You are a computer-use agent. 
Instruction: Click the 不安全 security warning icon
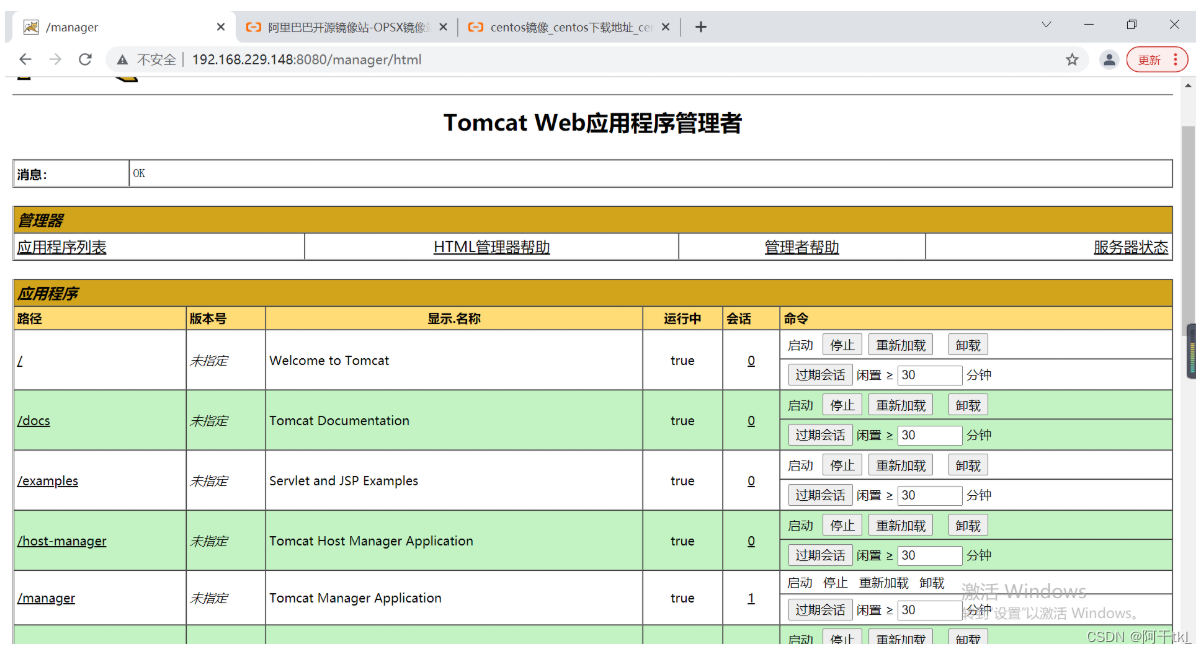tap(123, 60)
